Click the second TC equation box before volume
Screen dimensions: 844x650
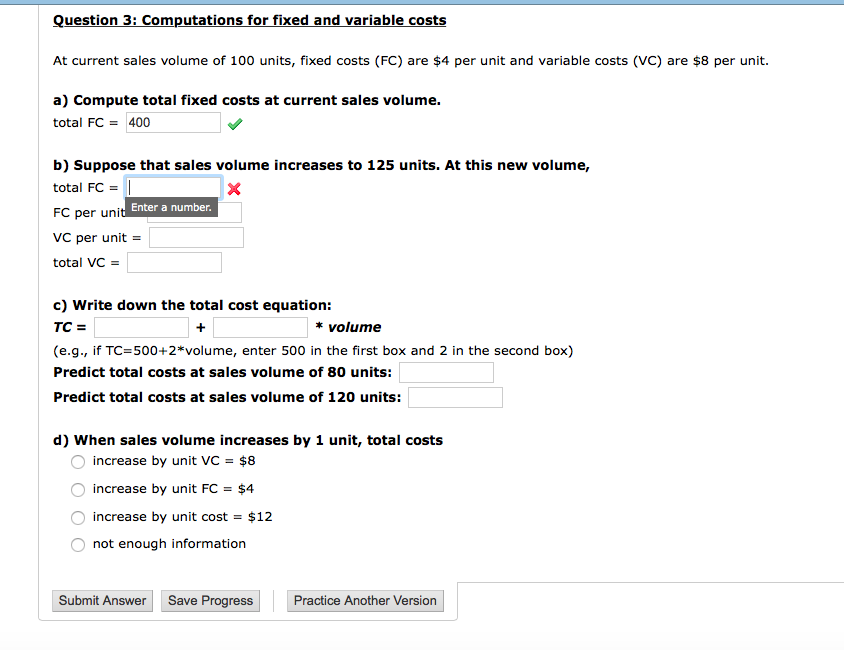(x=260, y=326)
